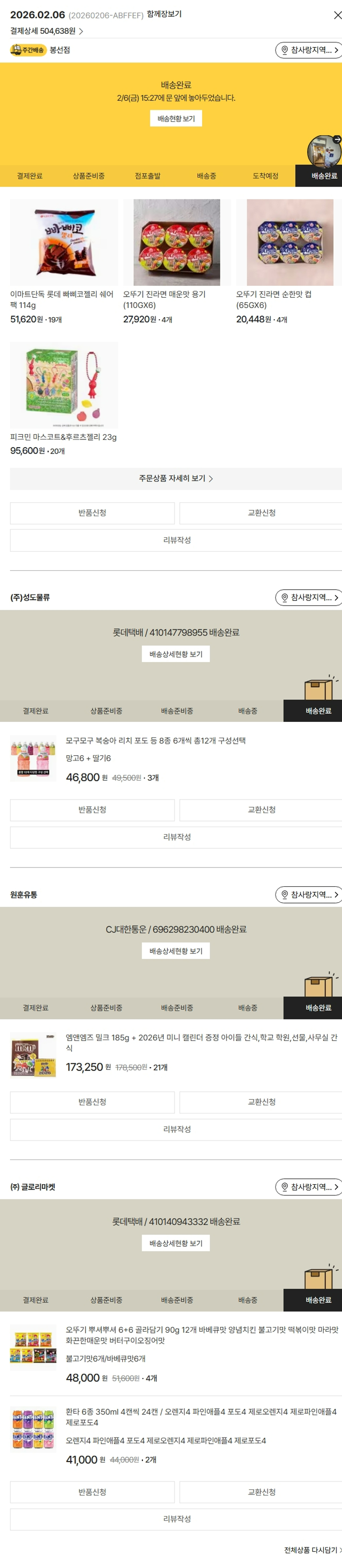Image resolution: width=342 pixels, height=1568 pixels.
Task: Close the order detail page
Action: pyautogui.click(x=337, y=15)
